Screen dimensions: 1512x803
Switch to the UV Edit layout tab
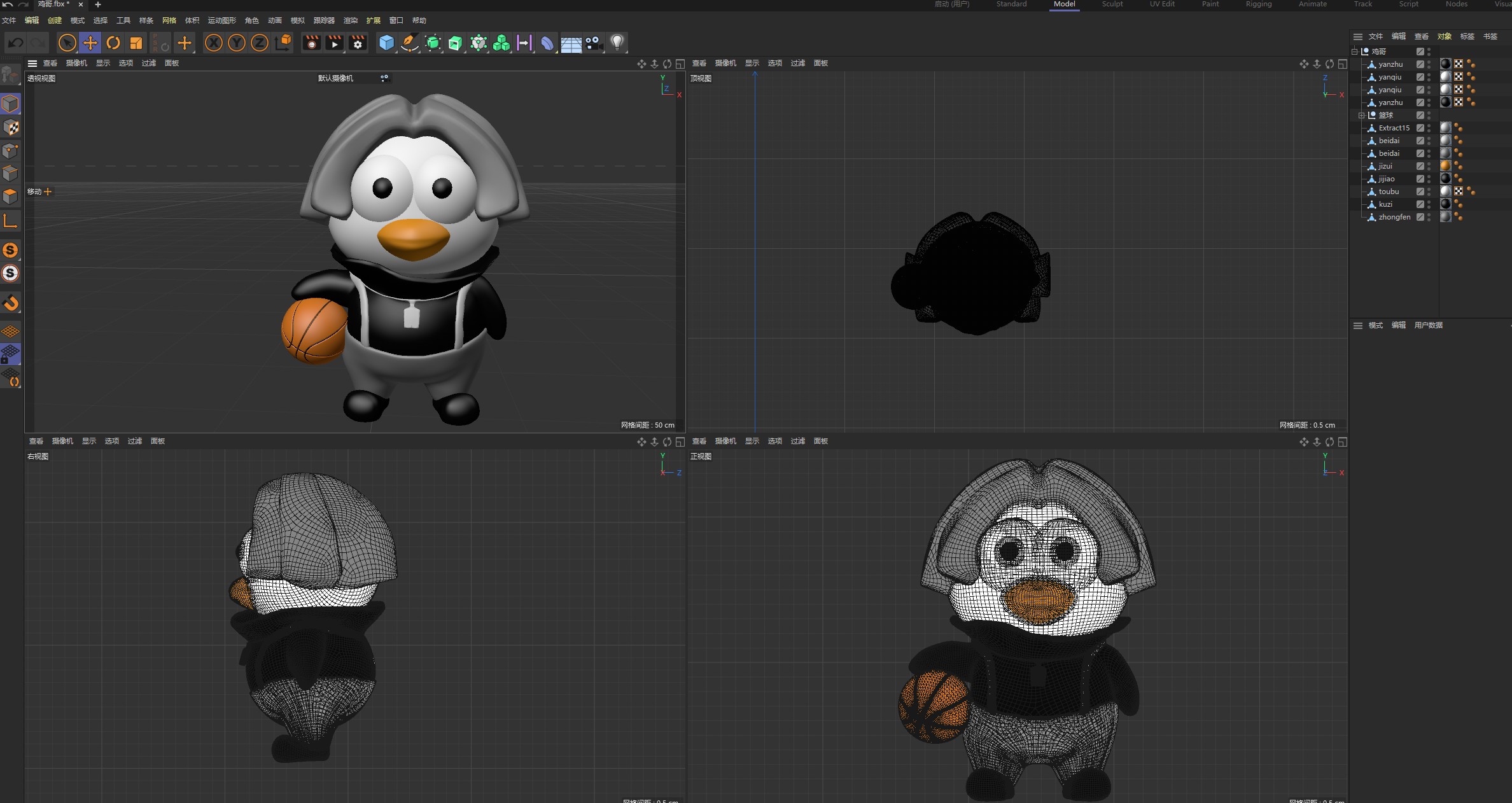pyautogui.click(x=1162, y=4)
